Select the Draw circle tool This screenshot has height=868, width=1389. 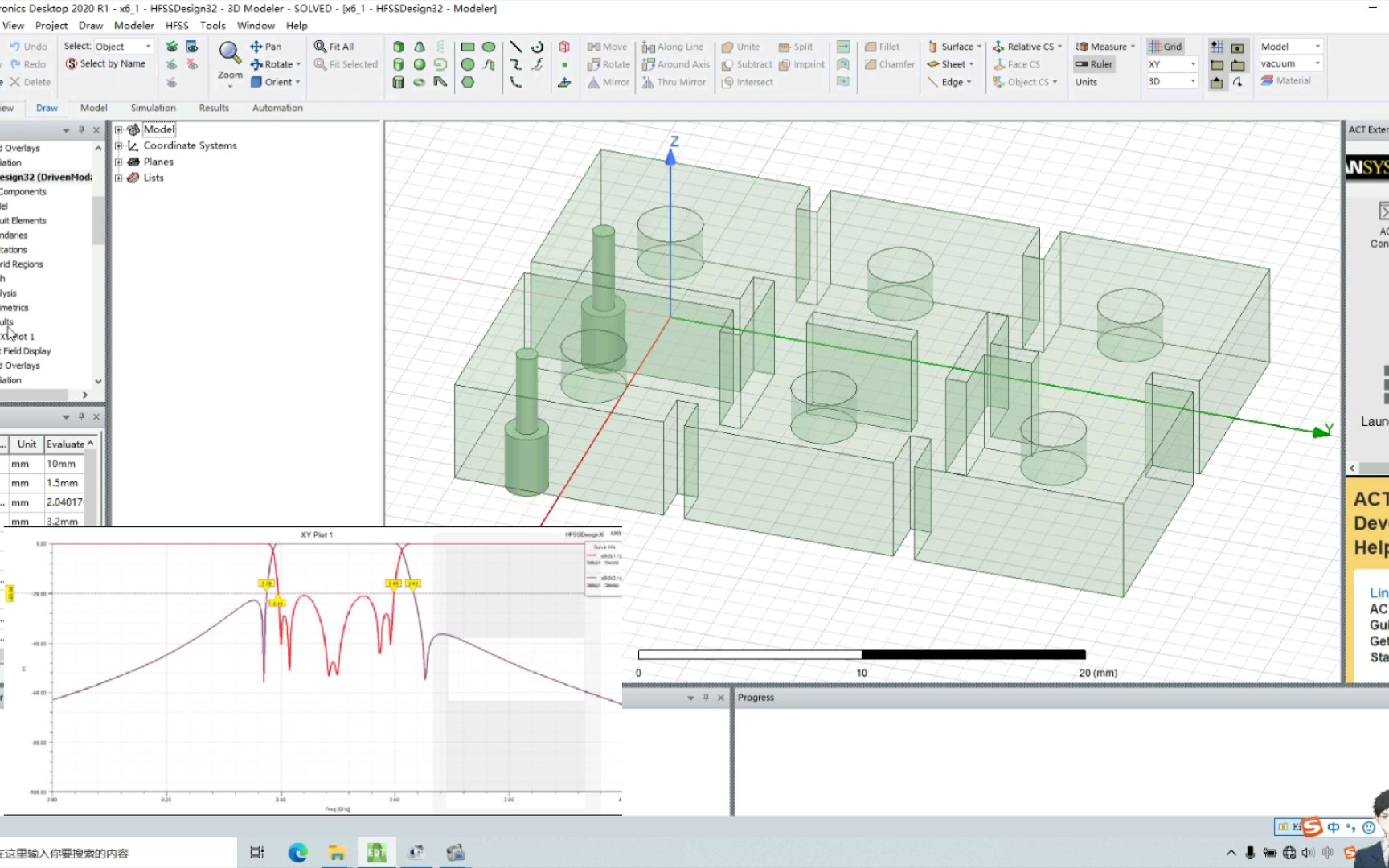tap(468, 64)
